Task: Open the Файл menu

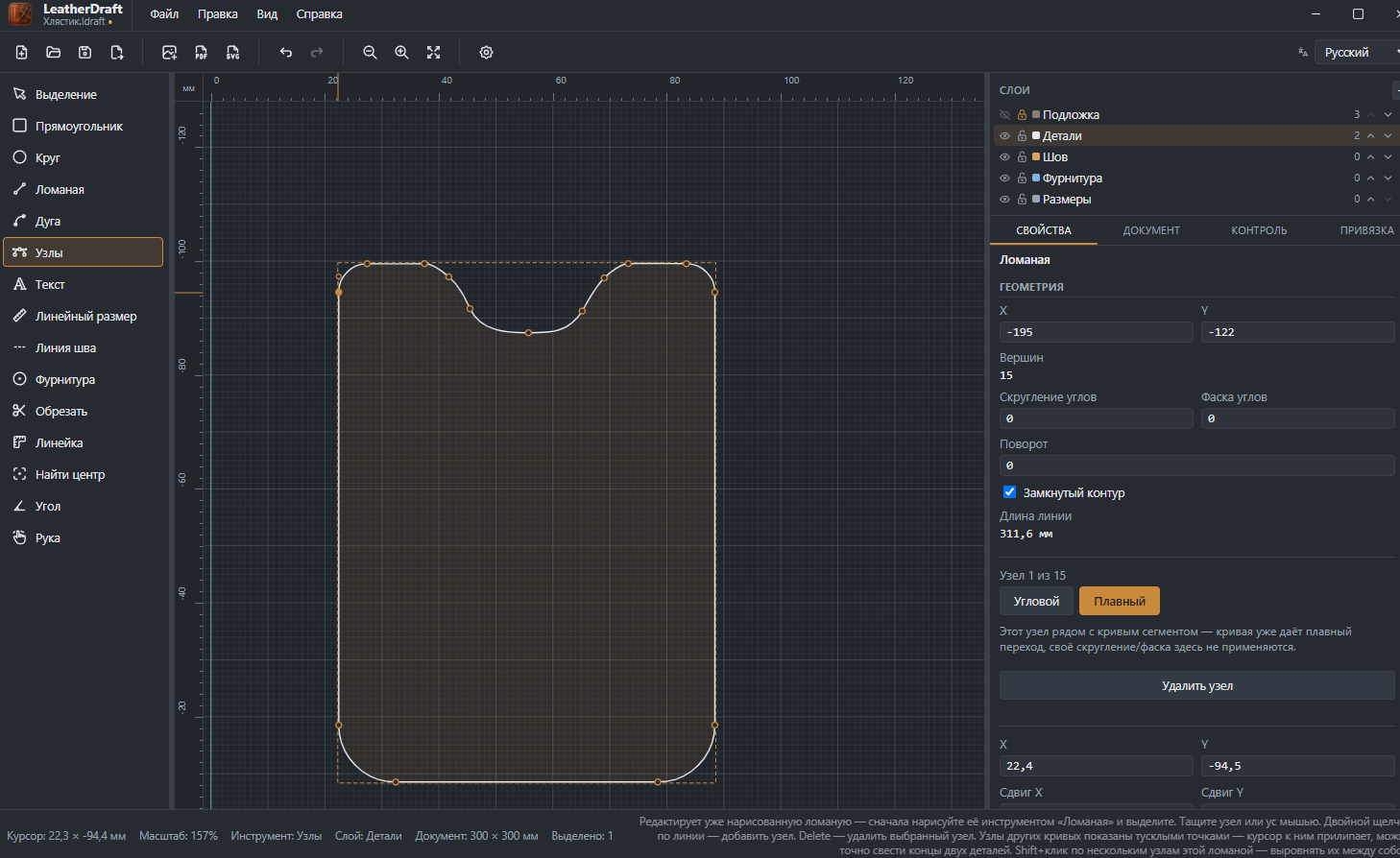Action: [164, 14]
